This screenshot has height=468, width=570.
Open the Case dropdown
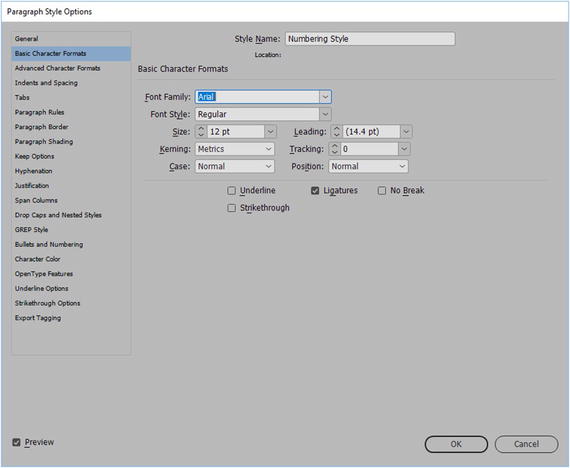point(235,167)
